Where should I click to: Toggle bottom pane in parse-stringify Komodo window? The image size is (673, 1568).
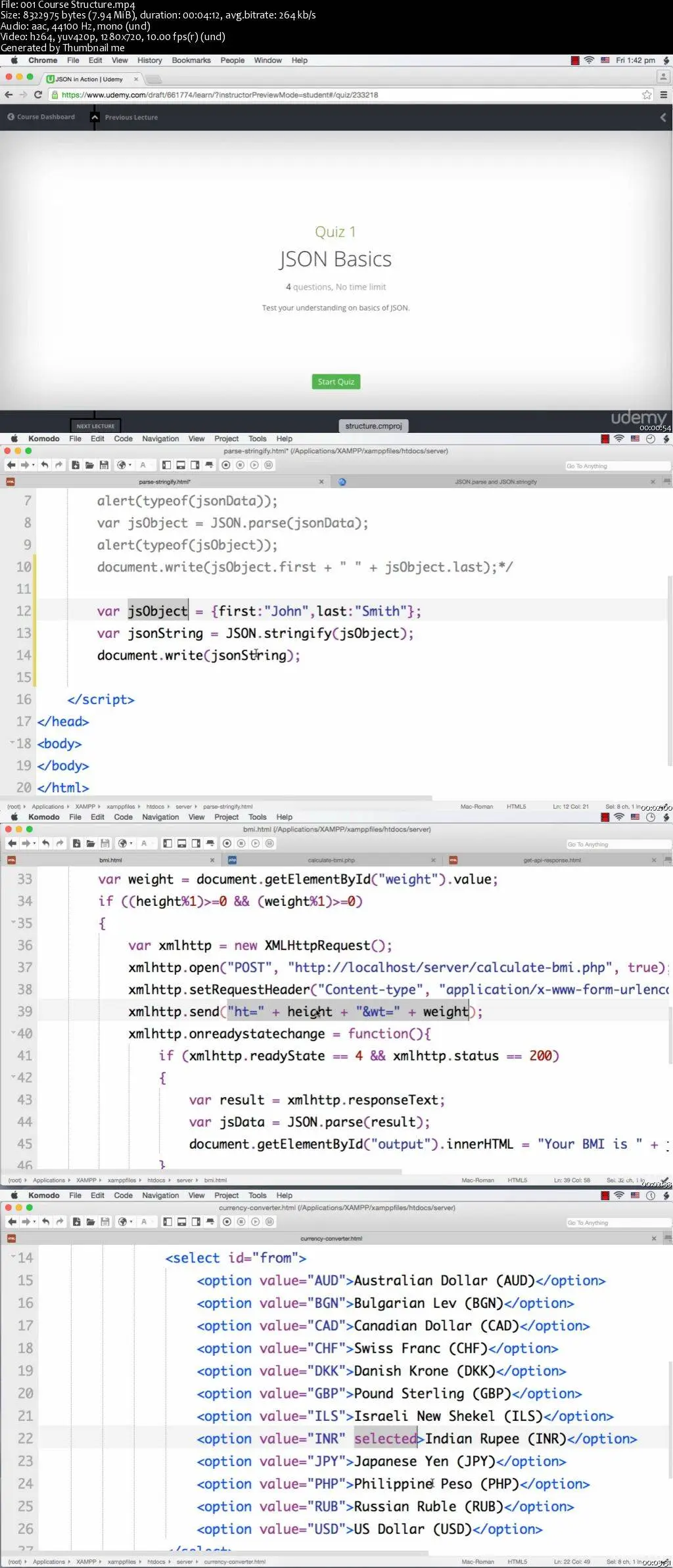tap(181, 465)
